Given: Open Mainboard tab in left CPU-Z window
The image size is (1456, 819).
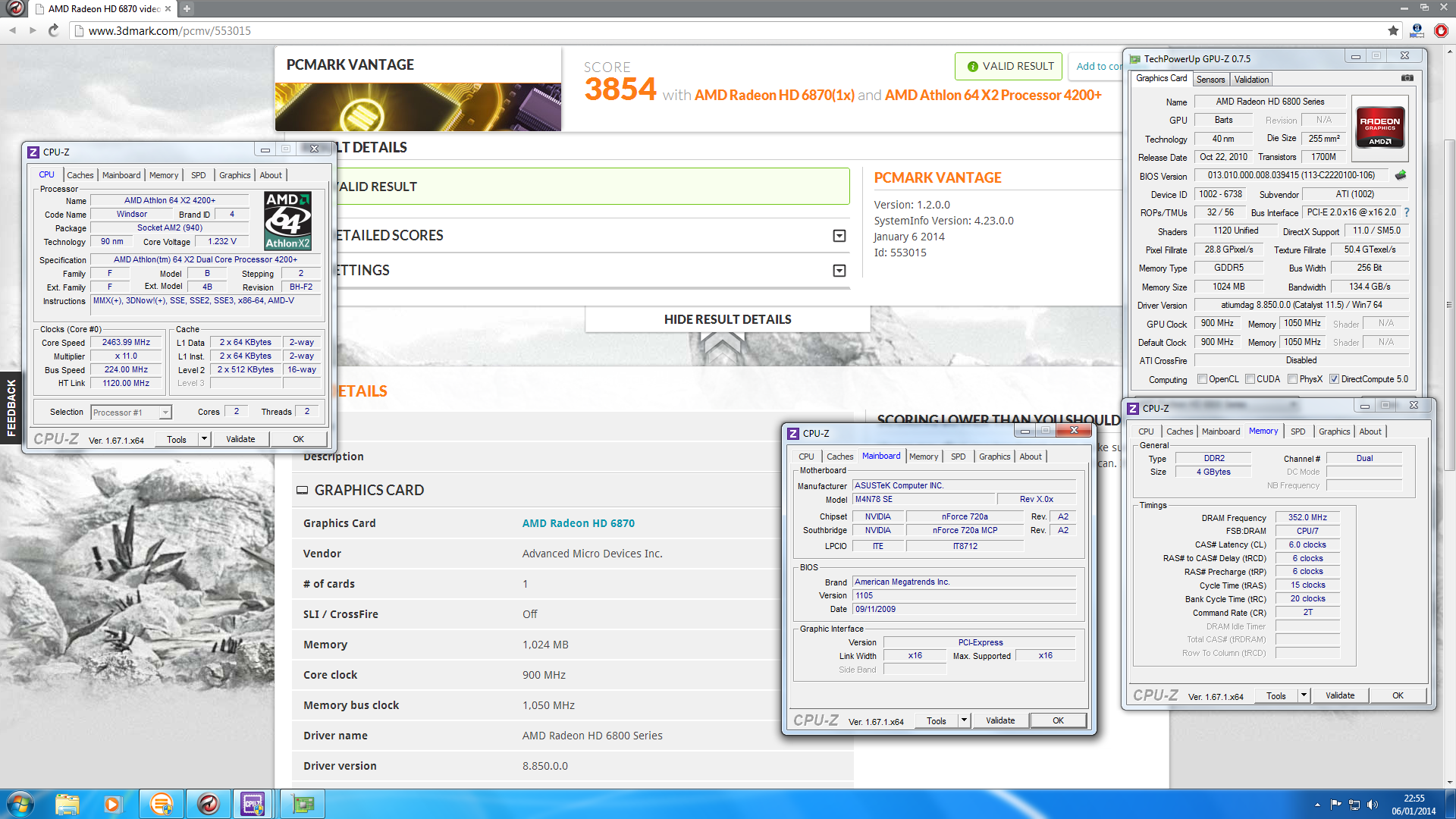Looking at the screenshot, I should click(x=121, y=175).
